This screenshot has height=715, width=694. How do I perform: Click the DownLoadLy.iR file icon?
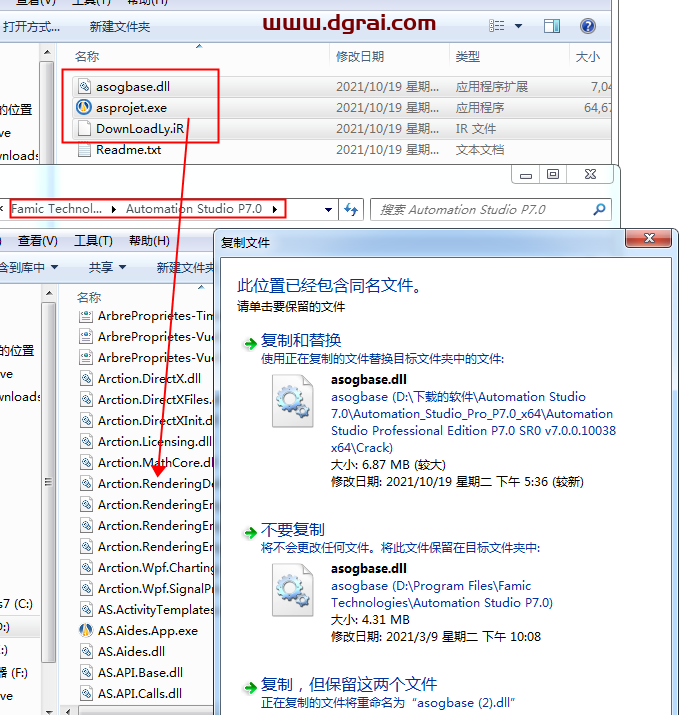pos(84,128)
